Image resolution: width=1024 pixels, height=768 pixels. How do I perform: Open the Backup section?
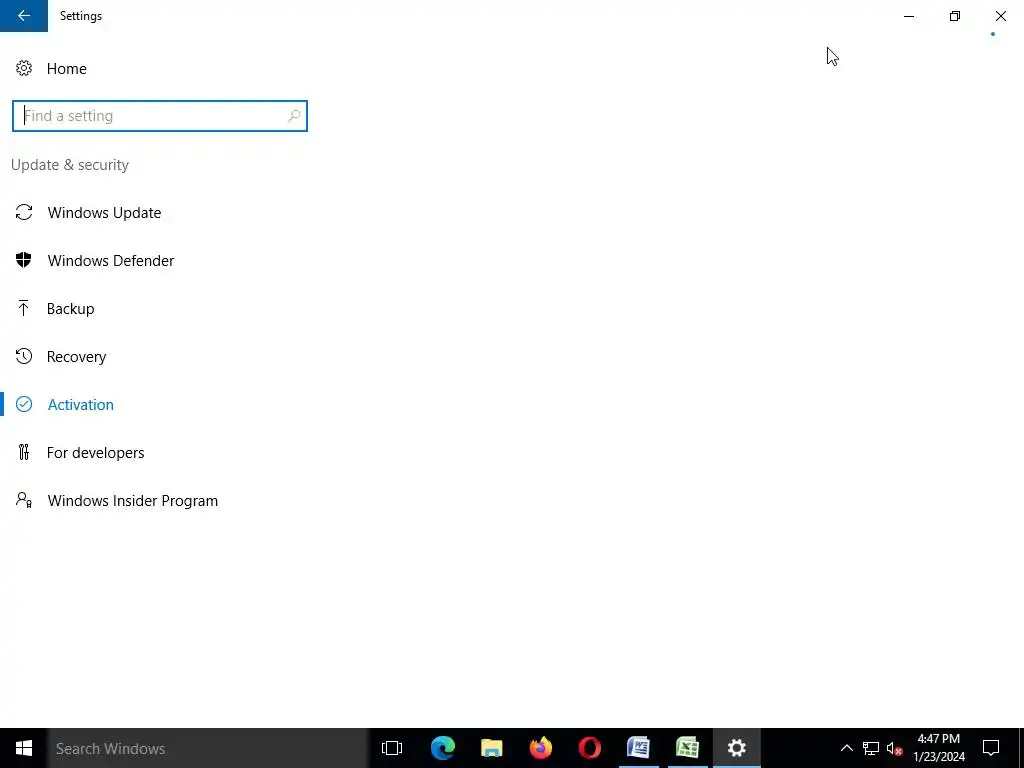coord(71,308)
